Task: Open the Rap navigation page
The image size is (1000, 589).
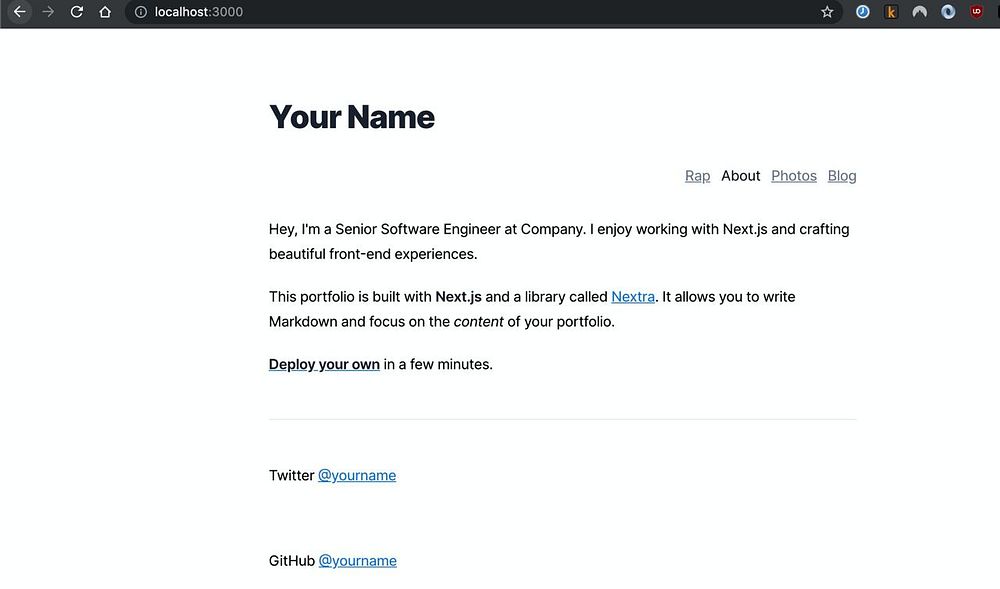Action: (697, 176)
